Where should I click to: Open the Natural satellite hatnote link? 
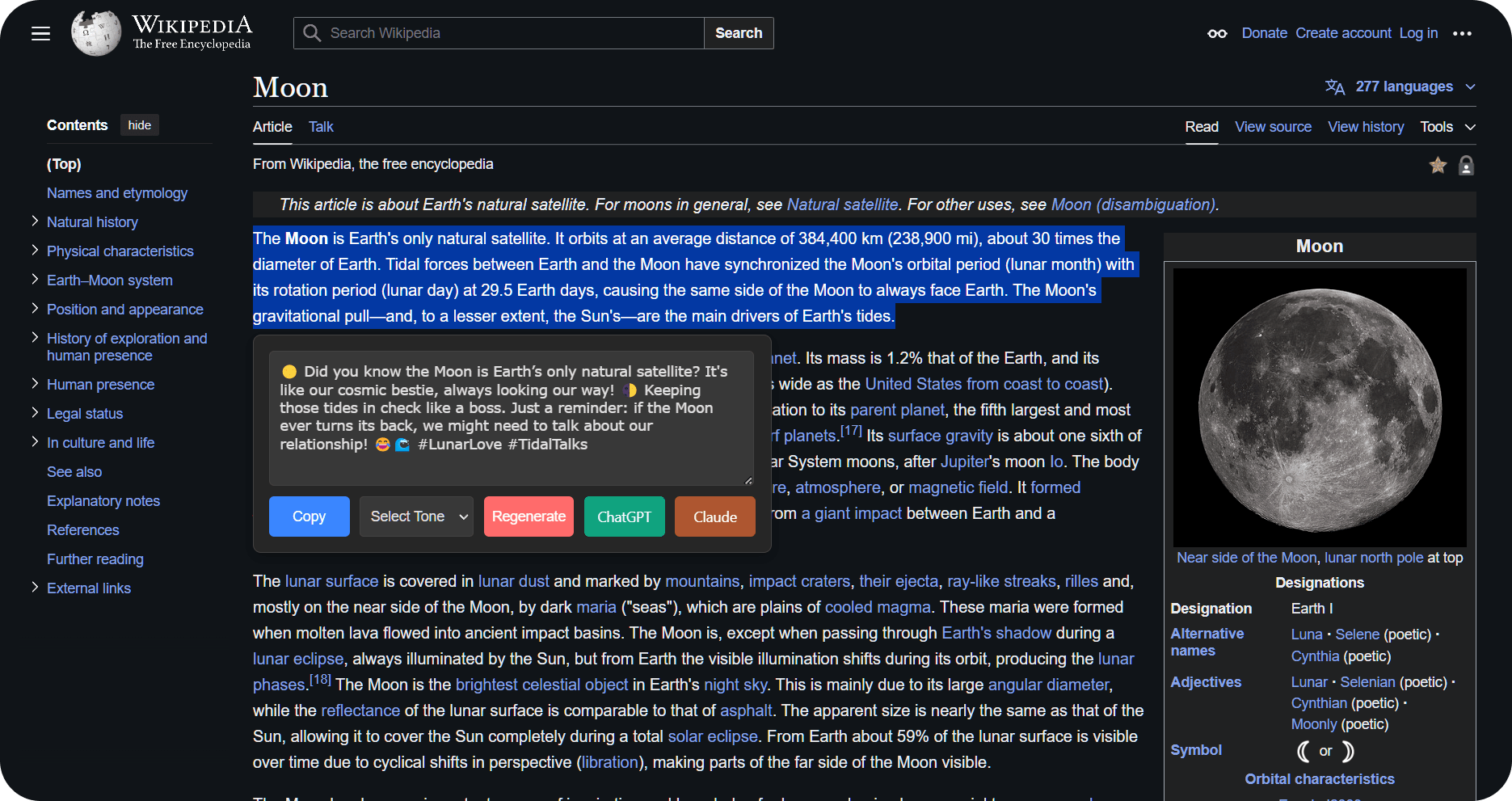click(x=842, y=204)
